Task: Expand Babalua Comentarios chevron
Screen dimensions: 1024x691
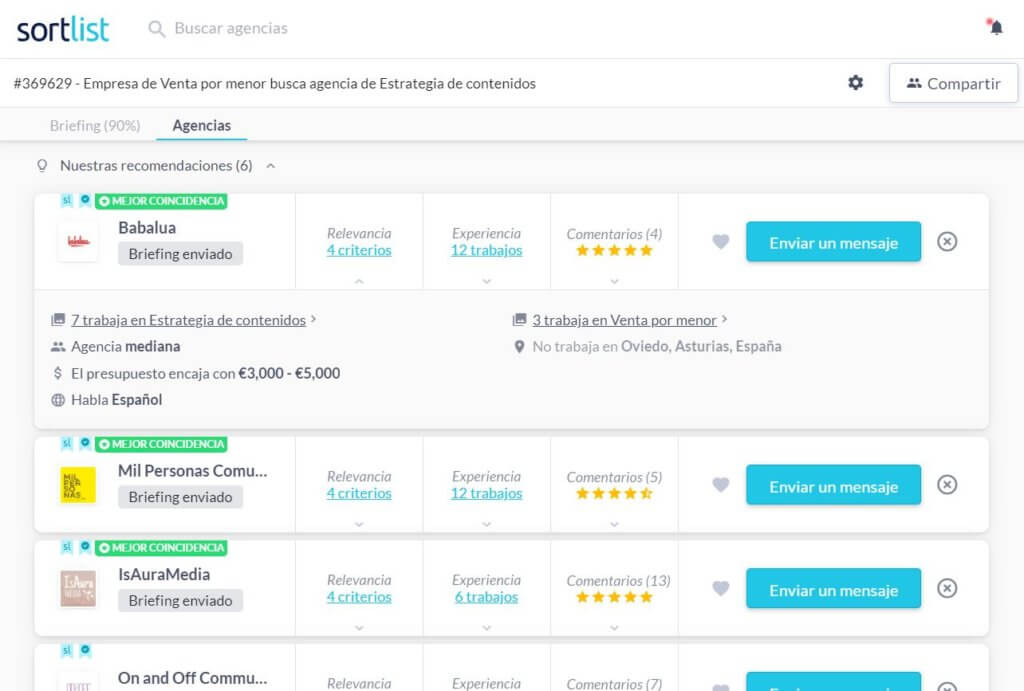Action: [615, 281]
